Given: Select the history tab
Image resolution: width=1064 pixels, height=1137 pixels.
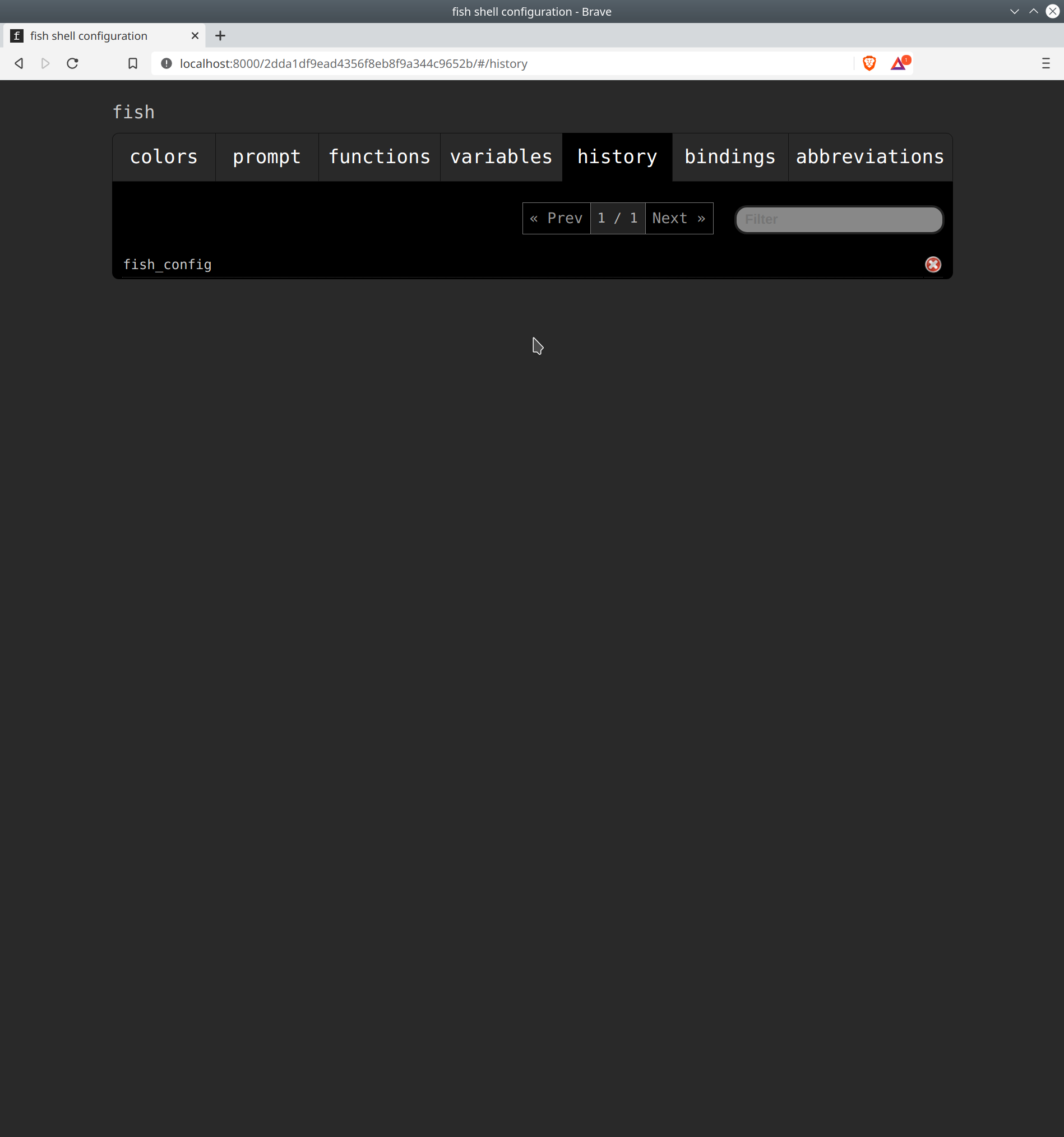Looking at the screenshot, I should (x=617, y=158).
